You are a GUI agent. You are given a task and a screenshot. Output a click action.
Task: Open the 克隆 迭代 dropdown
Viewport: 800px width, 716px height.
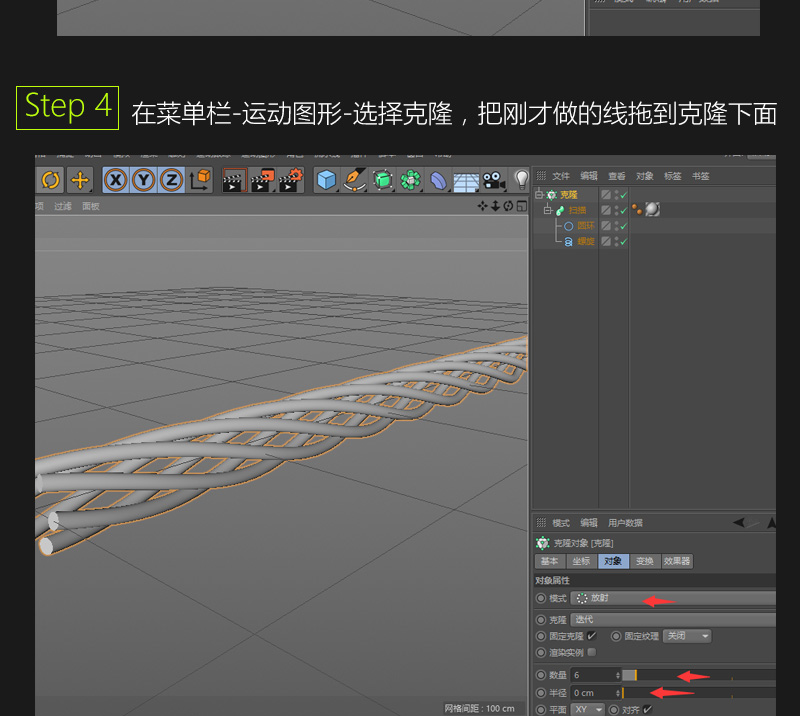click(673, 620)
